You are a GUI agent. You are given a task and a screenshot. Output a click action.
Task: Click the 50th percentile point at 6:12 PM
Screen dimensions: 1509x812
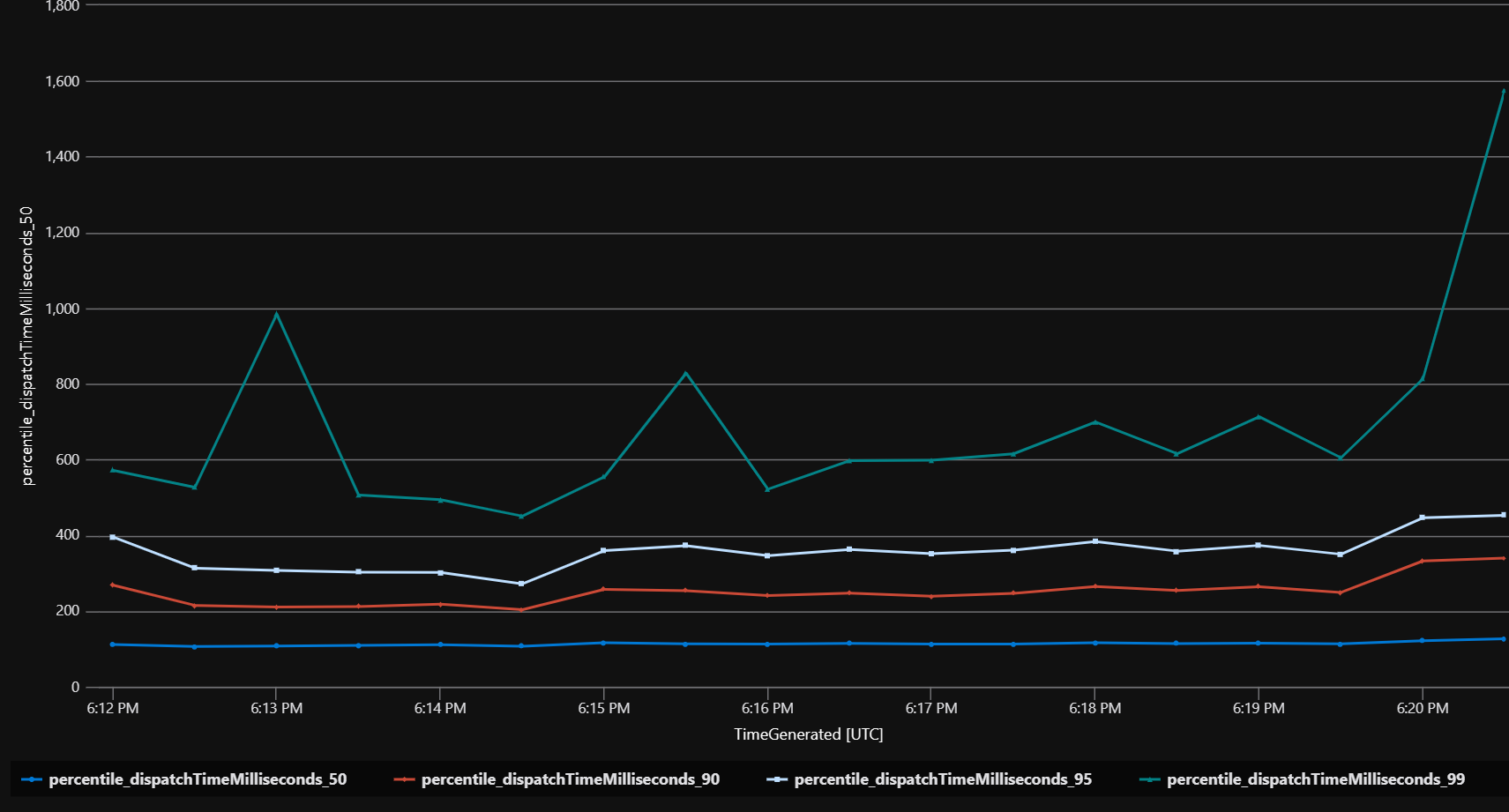pos(113,644)
